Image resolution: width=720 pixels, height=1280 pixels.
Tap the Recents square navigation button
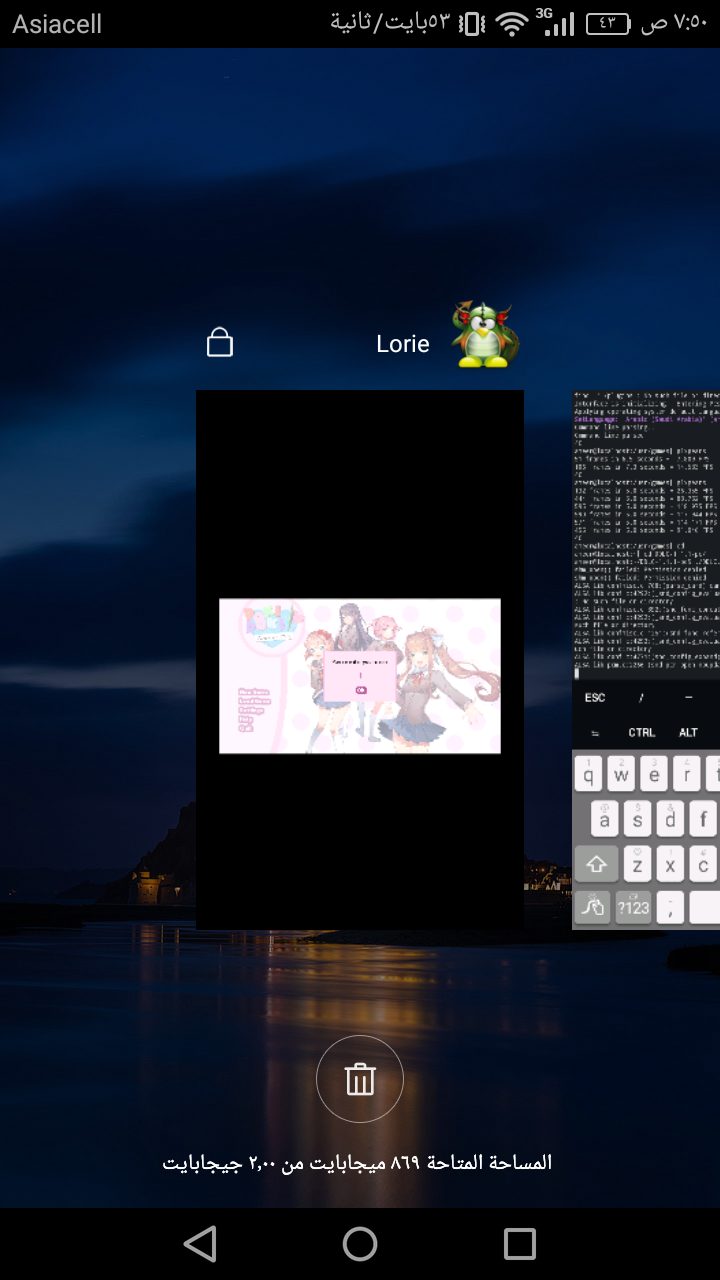click(x=520, y=1244)
